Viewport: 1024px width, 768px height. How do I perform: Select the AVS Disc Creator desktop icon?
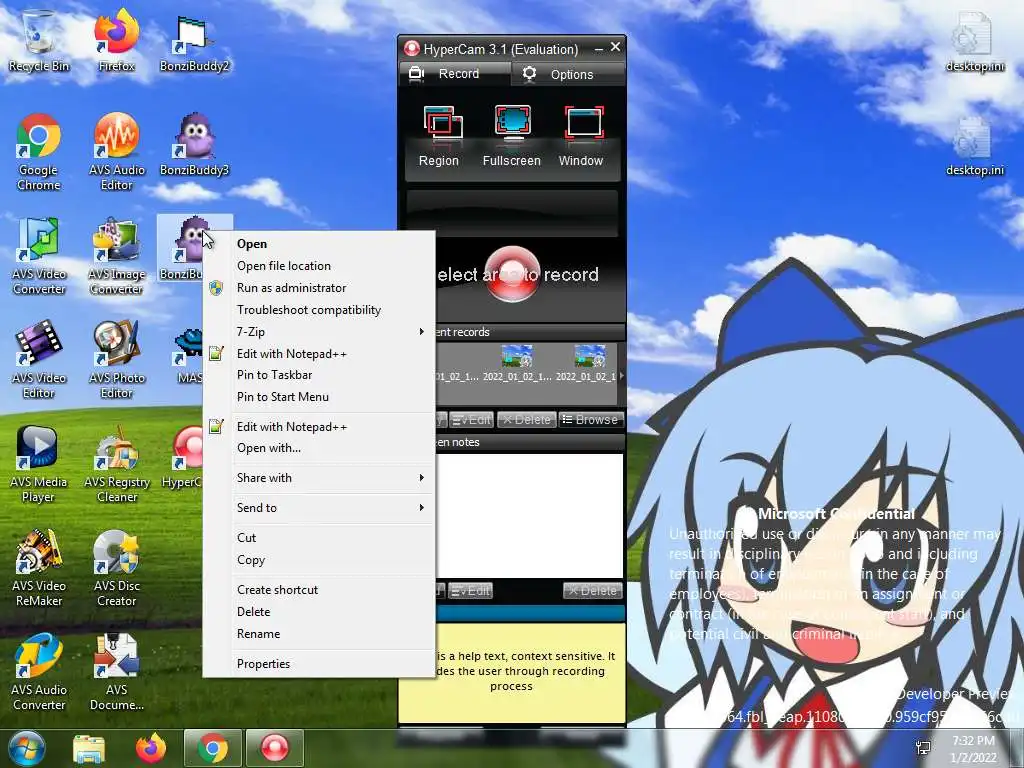[x=116, y=568]
